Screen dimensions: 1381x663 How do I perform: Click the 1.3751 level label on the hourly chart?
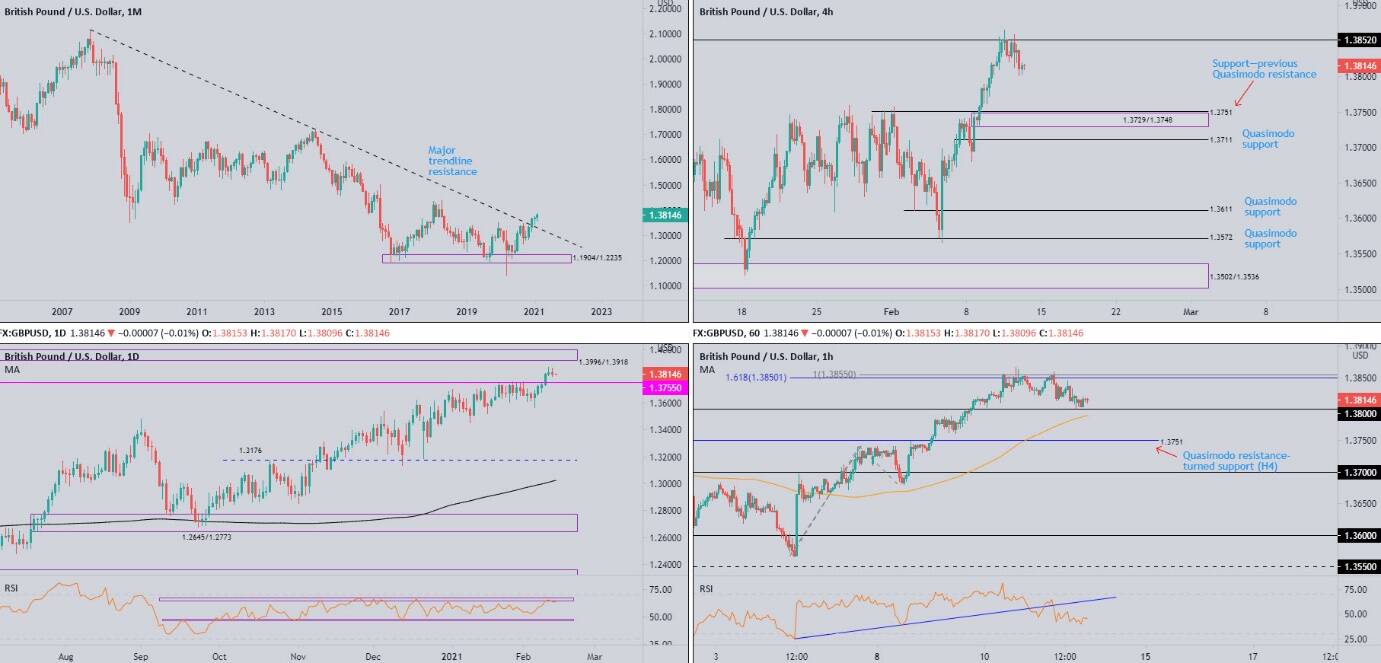click(x=1171, y=441)
